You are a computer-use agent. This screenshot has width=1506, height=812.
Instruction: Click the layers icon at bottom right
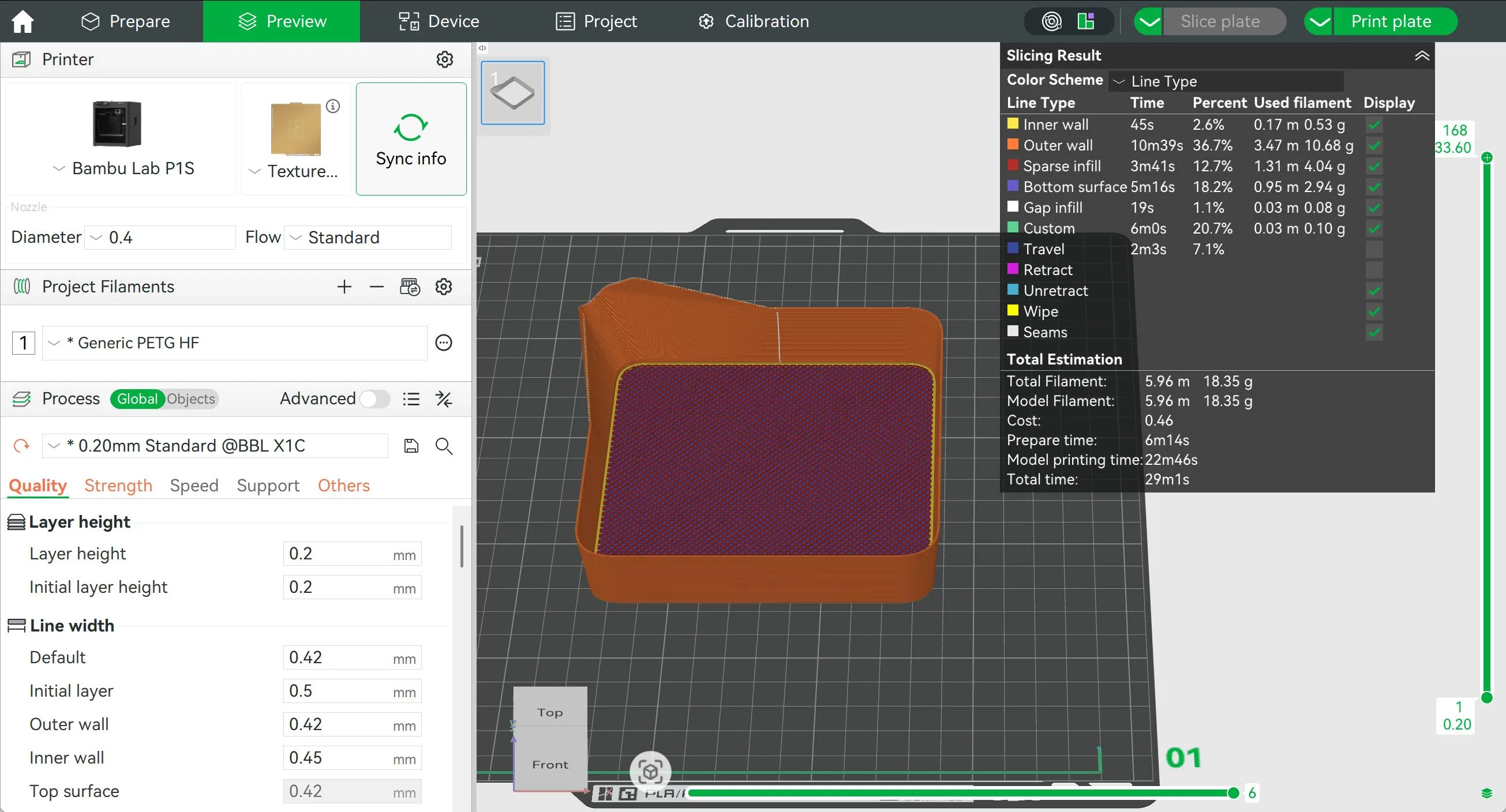pyautogui.click(x=1487, y=793)
